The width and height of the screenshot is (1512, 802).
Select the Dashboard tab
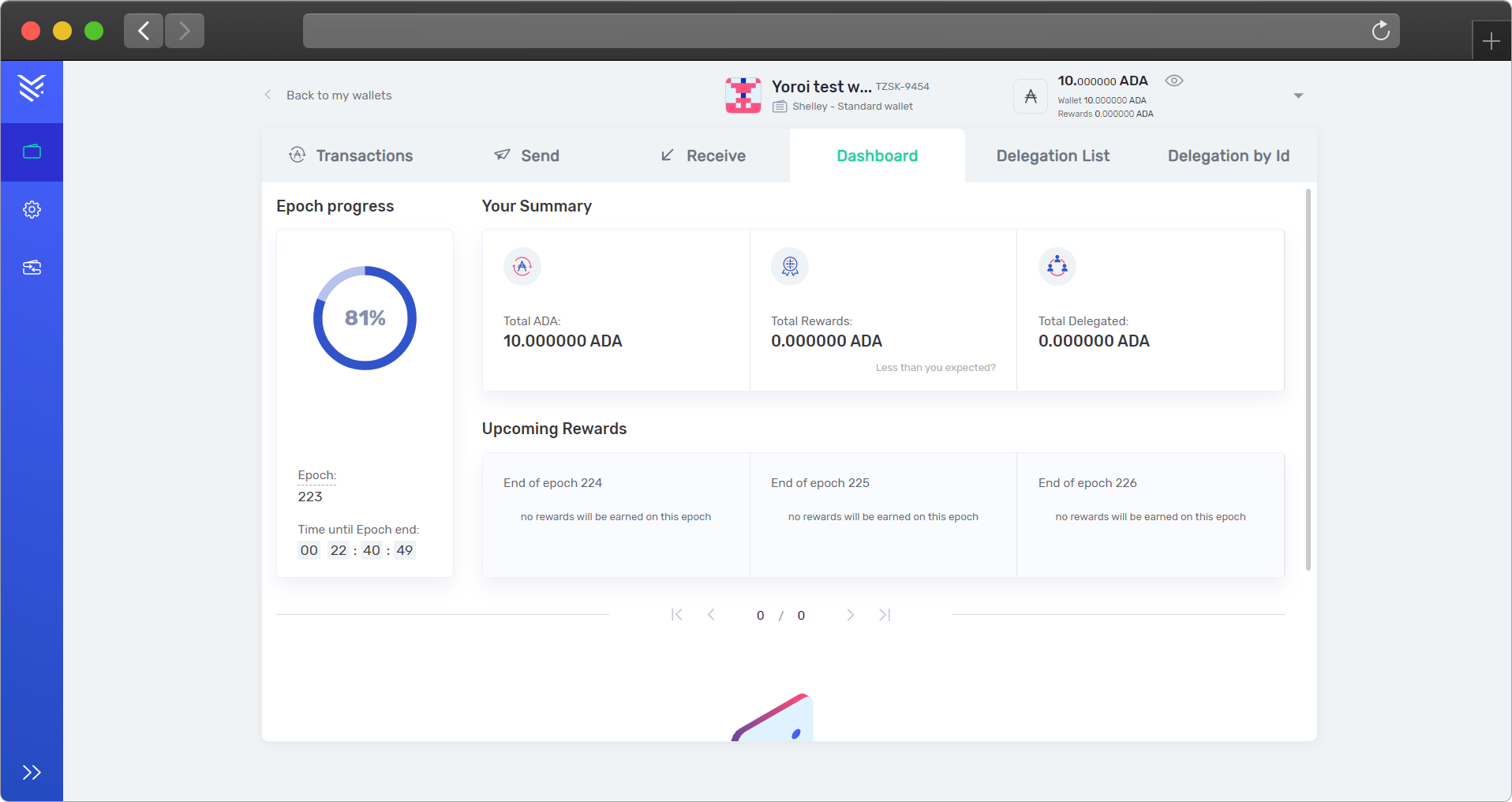pos(878,156)
